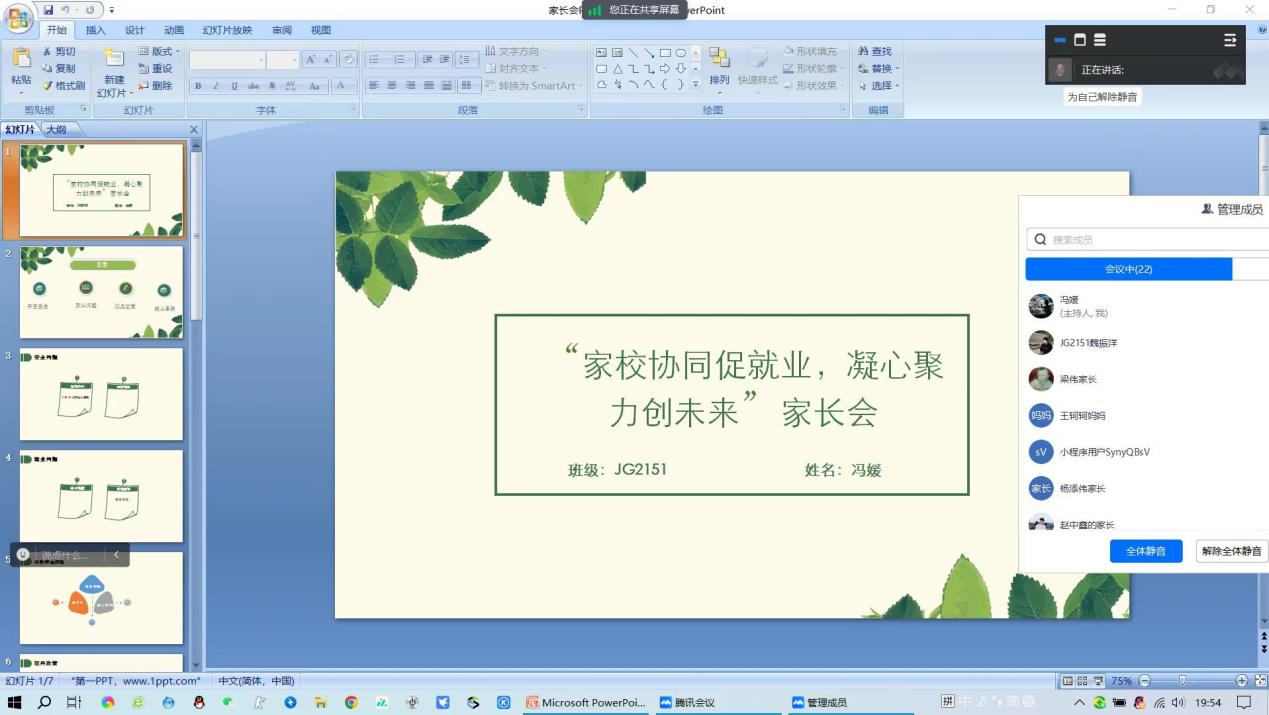Create a new slide with 新建幻灯片
Screen dimensions: 1269x715
(x=114, y=60)
